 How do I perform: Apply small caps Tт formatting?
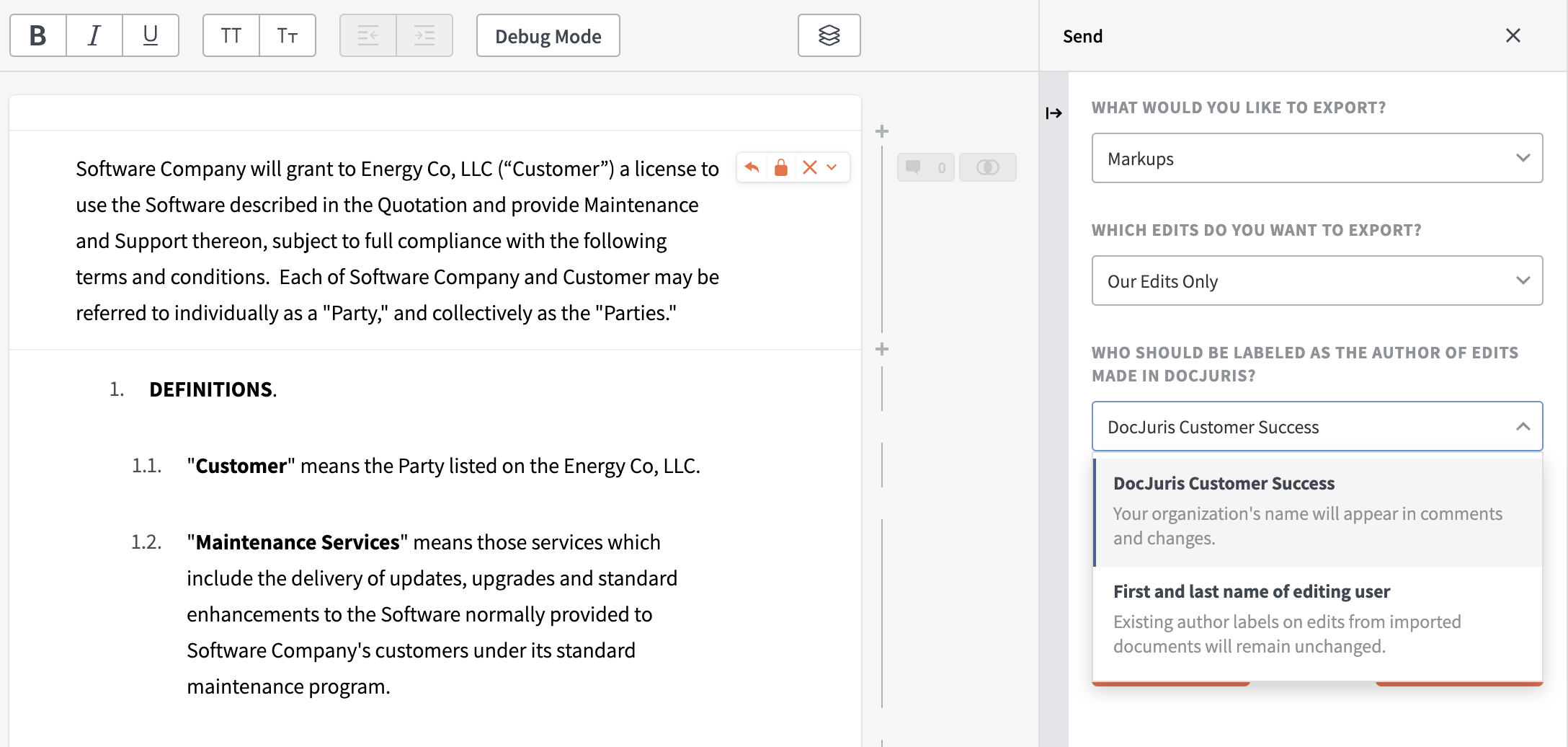pyautogui.click(x=288, y=35)
